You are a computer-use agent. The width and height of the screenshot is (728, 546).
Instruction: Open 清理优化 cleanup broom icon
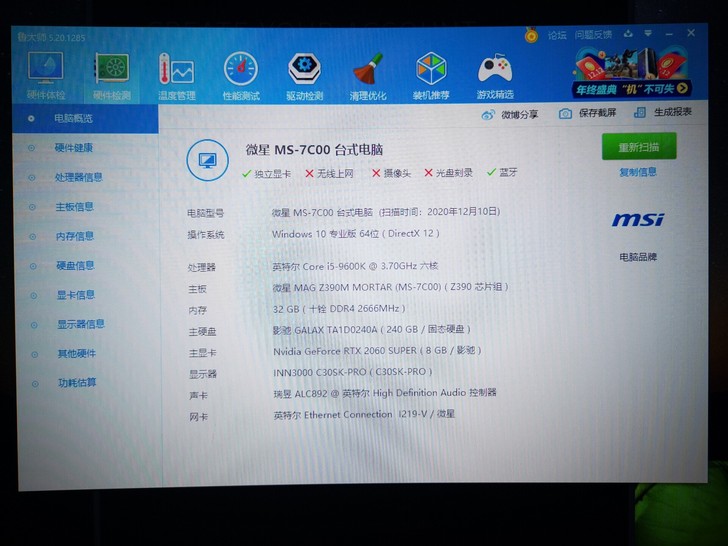click(x=368, y=76)
